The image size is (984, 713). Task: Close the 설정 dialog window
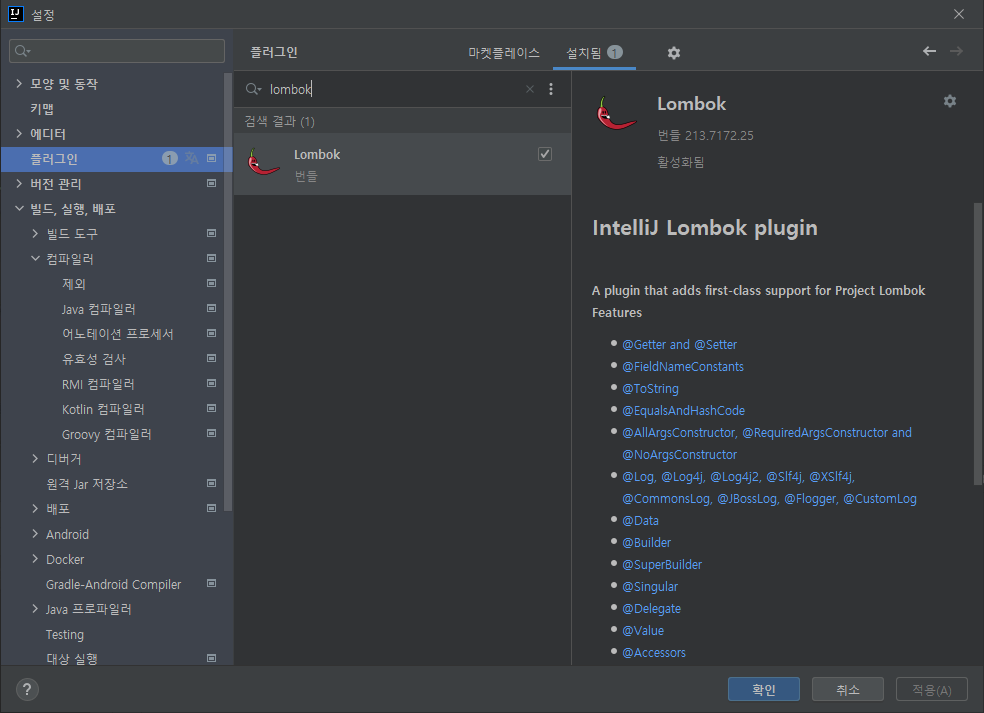959,14
